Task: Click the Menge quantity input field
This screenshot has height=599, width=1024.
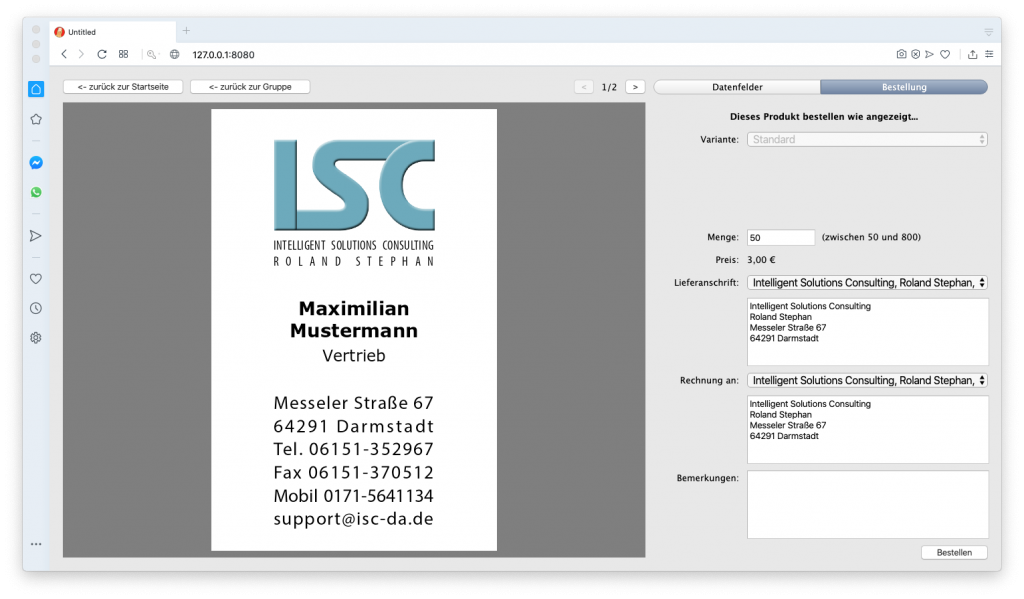Action: pyautogui.click(x=781, y=238)
